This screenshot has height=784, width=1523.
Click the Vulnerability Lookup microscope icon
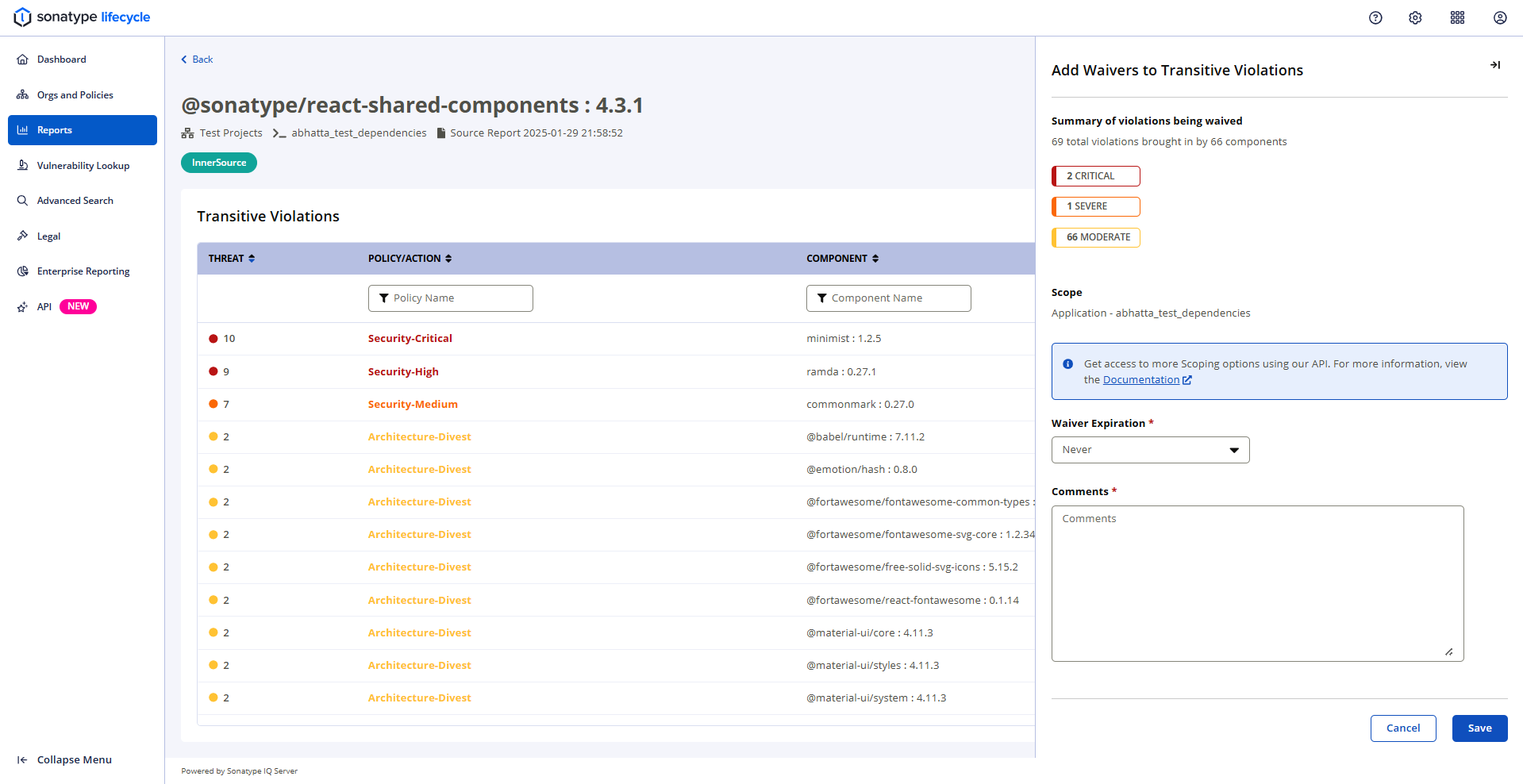point(22,165)
